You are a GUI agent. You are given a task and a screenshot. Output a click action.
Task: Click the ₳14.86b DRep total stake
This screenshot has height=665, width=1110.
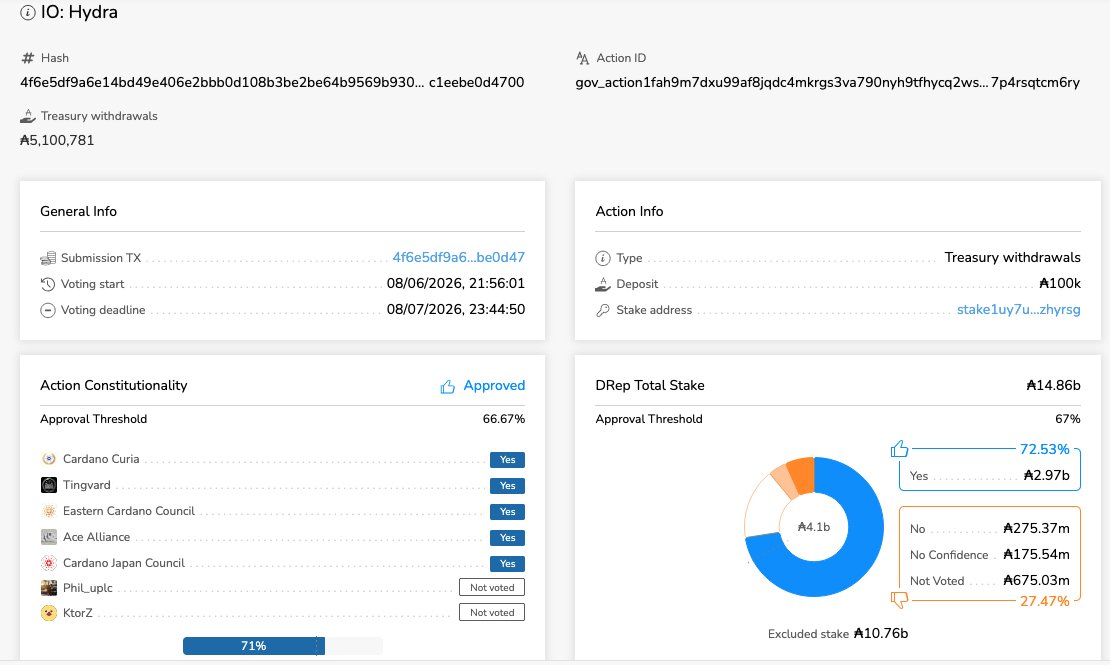coord(1053,385)
